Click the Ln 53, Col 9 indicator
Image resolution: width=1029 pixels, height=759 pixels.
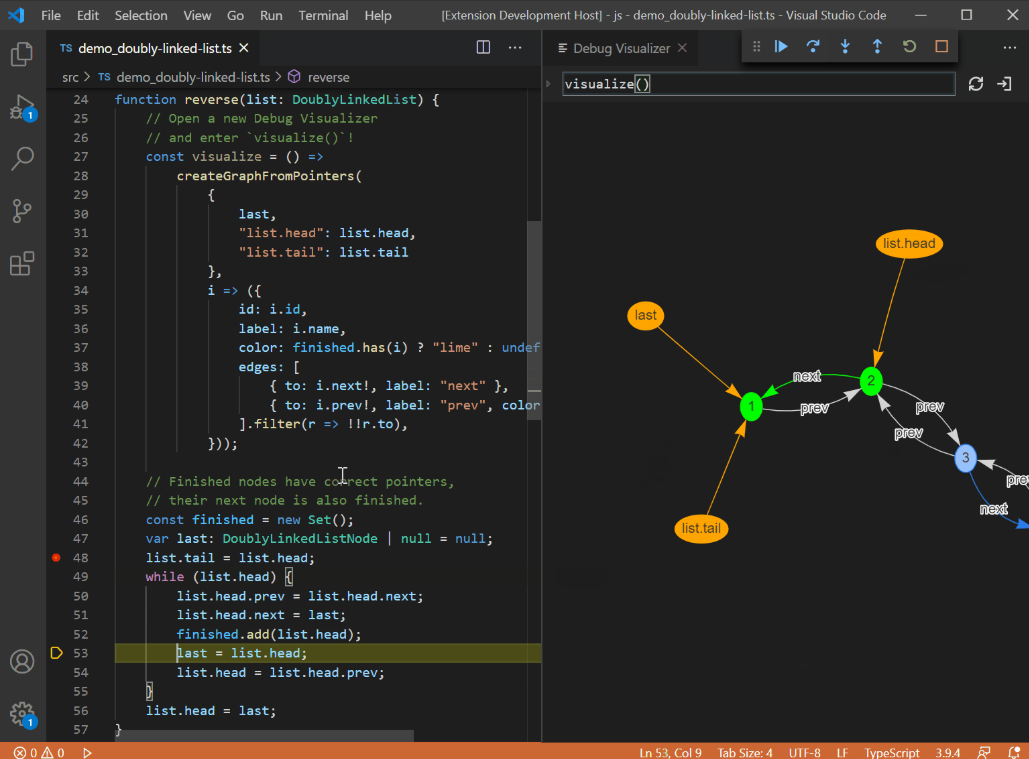pyautogui.click(x=670, y=752)
